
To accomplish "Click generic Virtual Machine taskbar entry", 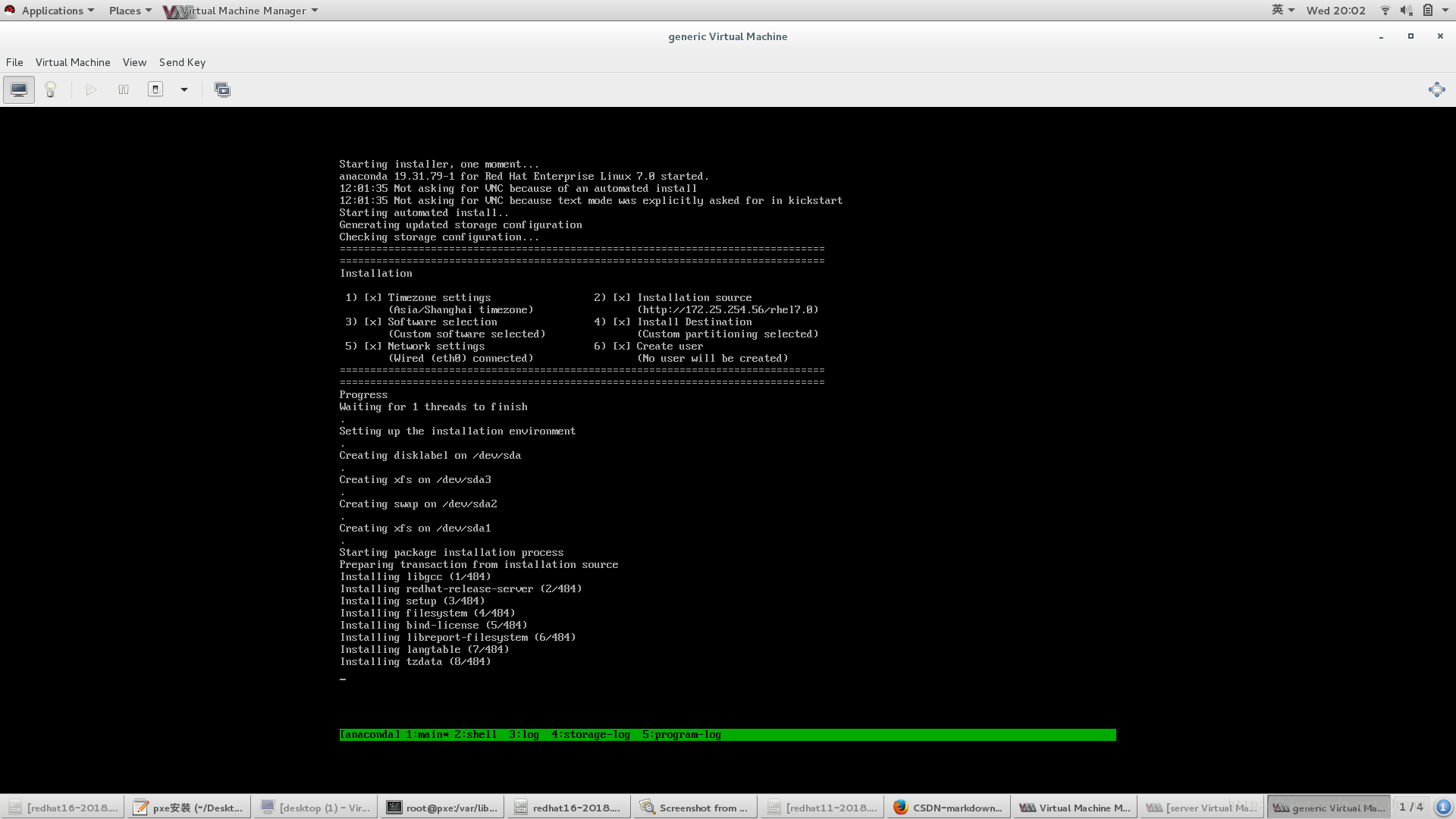I will click(x=1329, y=808).
